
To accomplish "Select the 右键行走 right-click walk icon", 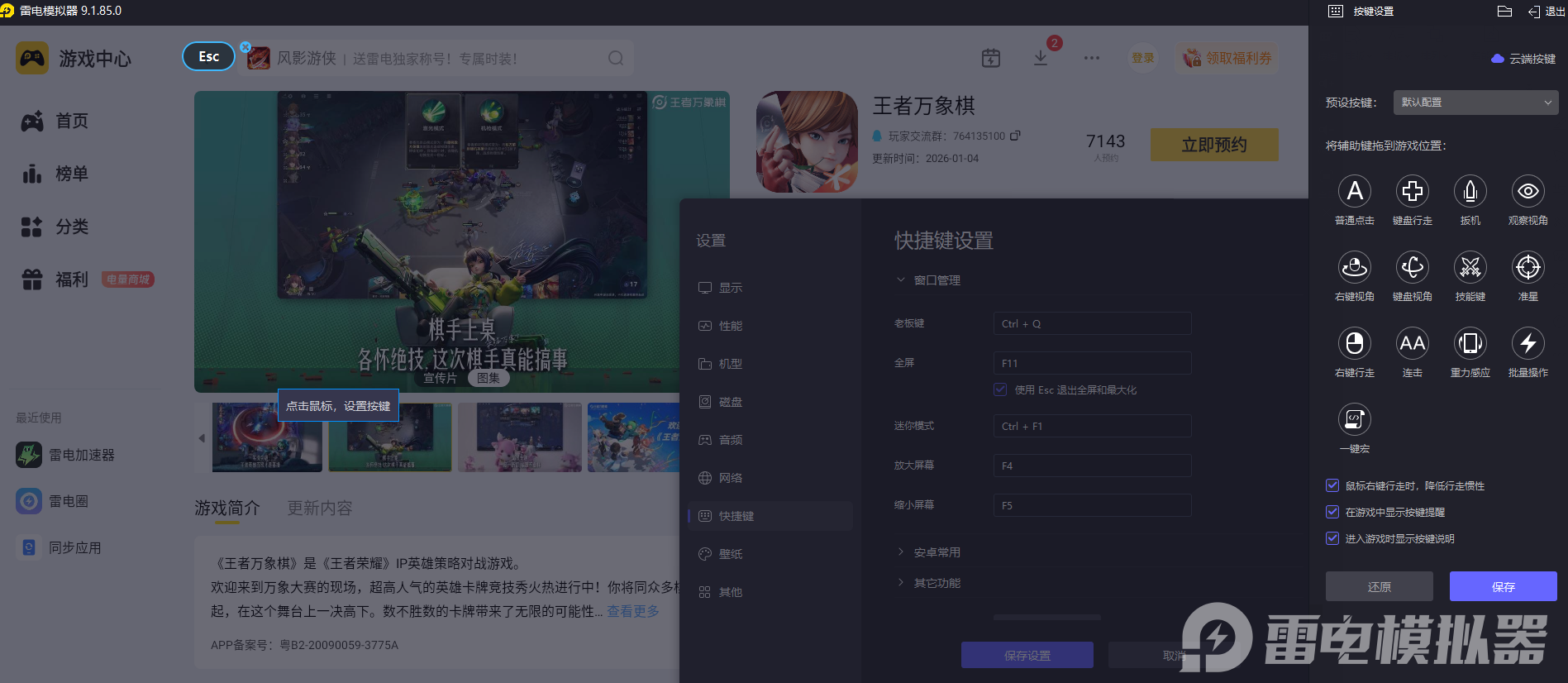I will click(1354, 343).
